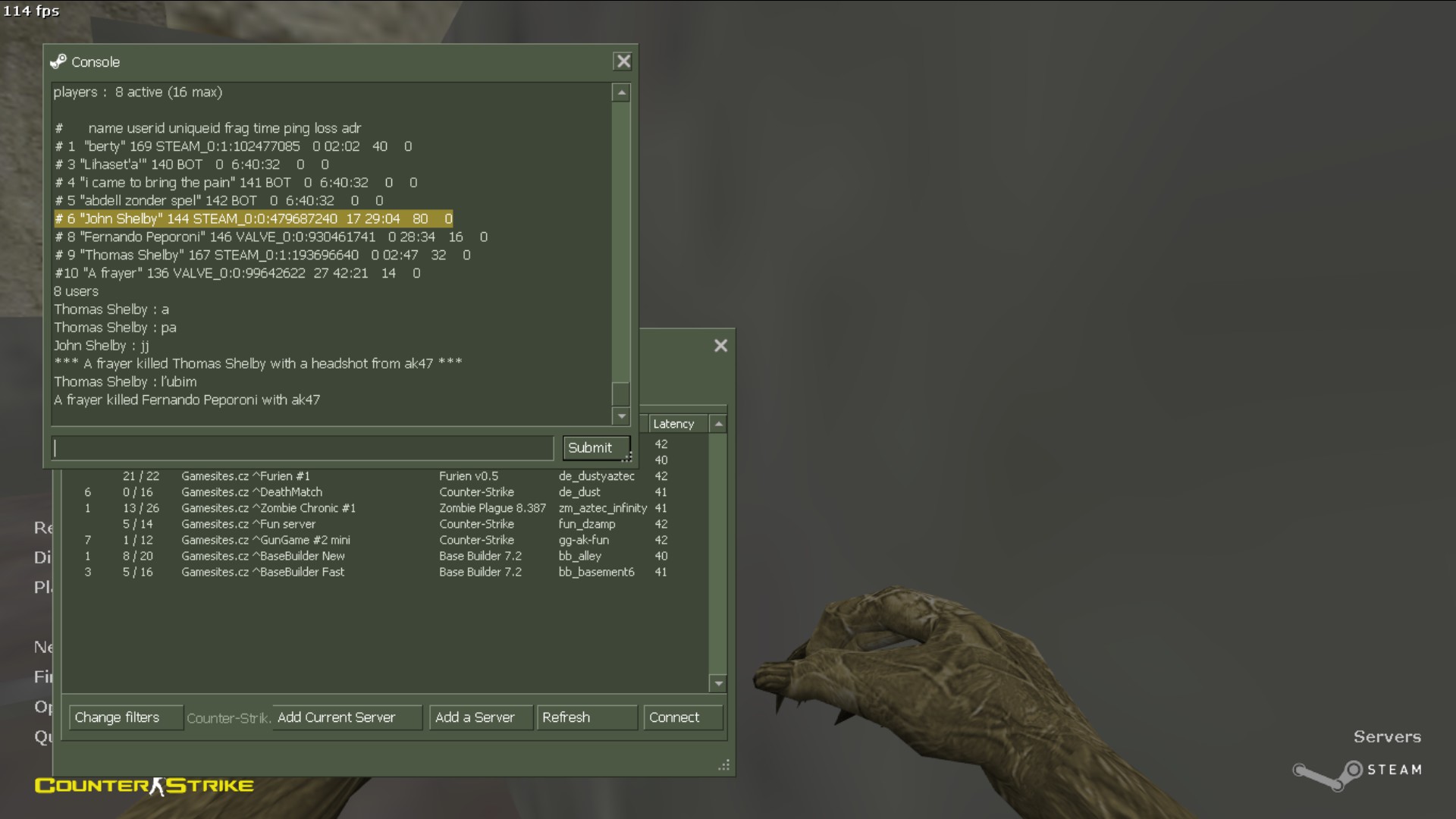Click the de_dustyaztec map cell
The height and width of the screenshot is (819, 1456).
(597, 476)
